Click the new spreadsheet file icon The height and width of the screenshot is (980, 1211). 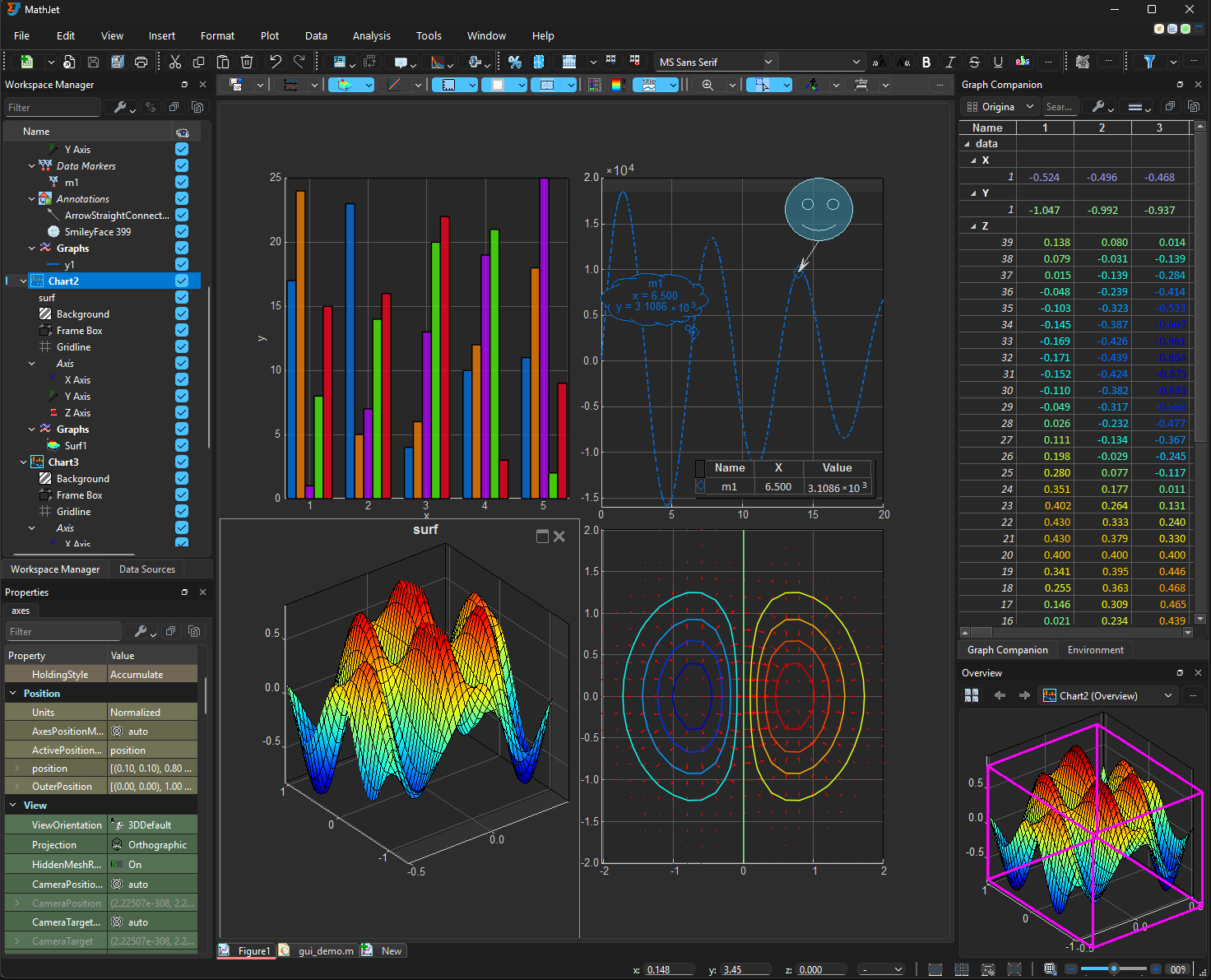coord(27,62)
